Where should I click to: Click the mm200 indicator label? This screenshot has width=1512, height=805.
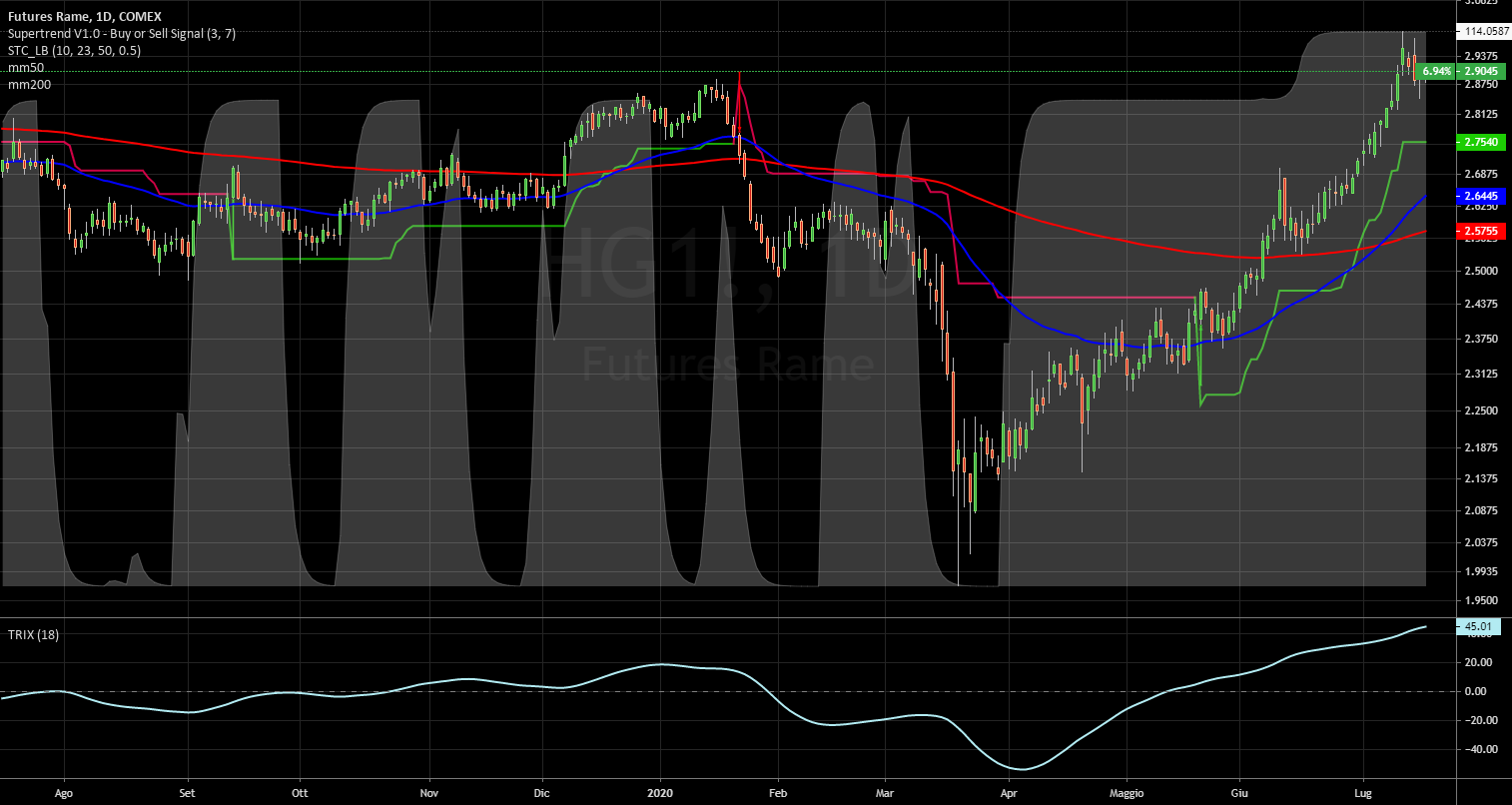pyautogui.click(x=29, y=85)
